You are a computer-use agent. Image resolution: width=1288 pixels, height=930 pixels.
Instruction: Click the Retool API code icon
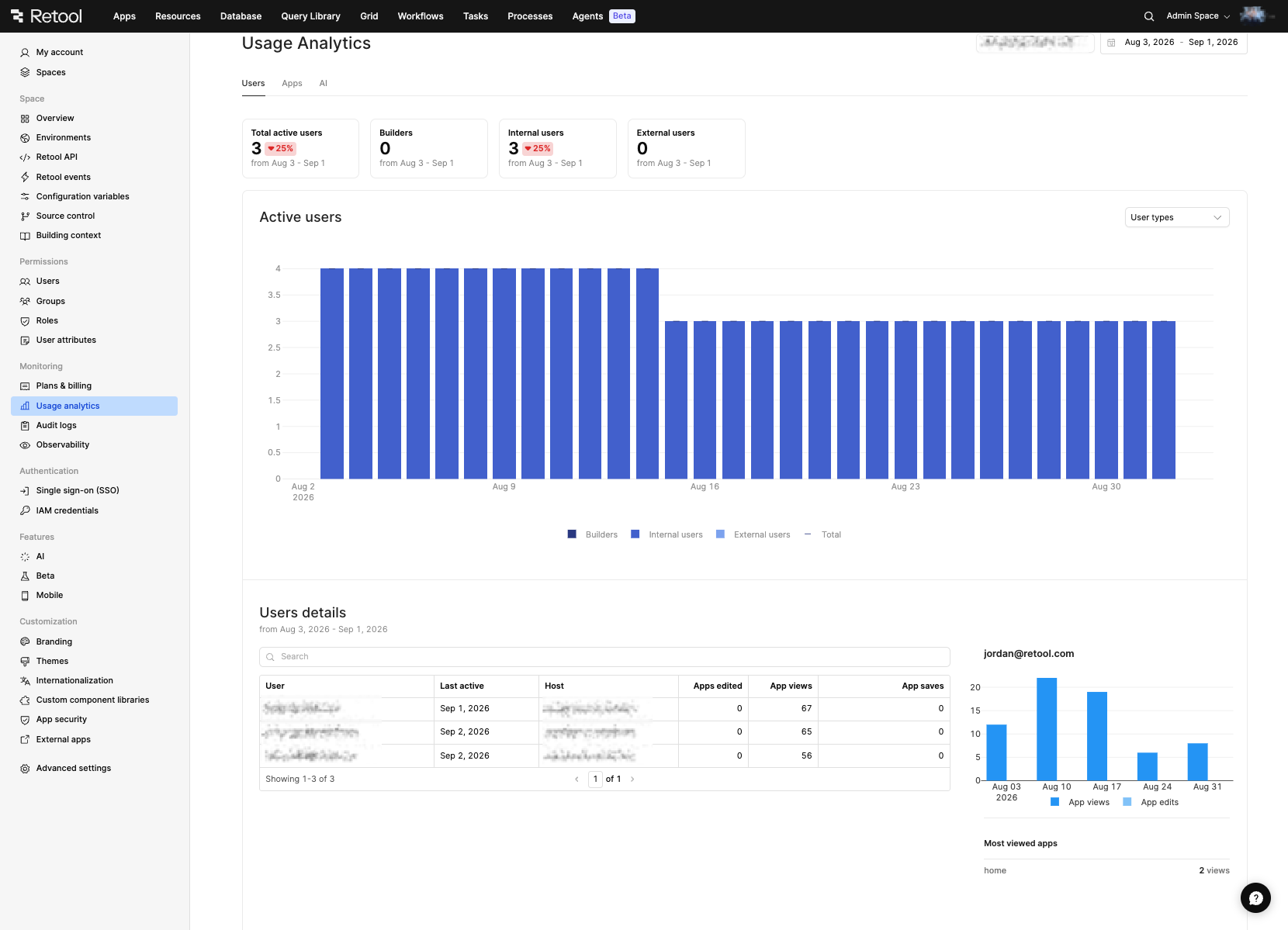(x=25, y=157)
